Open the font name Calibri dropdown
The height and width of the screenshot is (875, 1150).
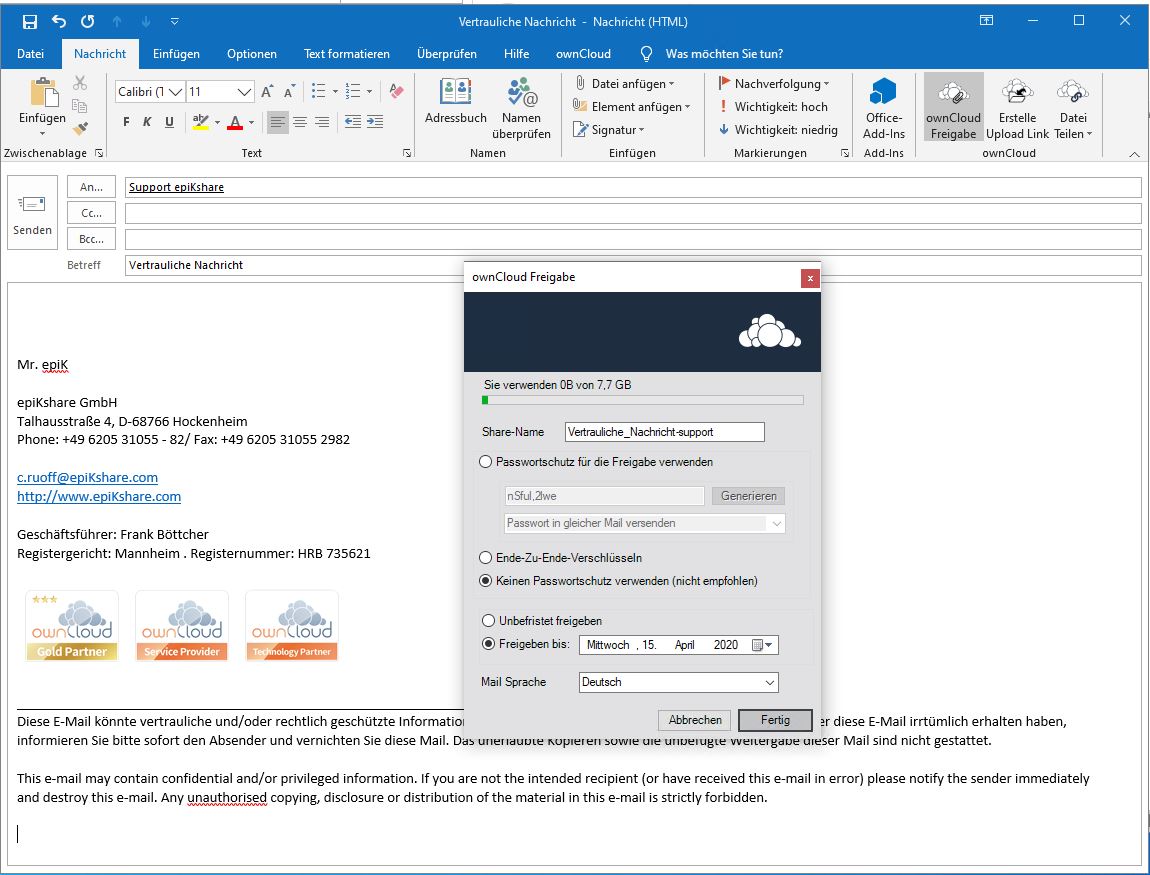(x=175, y=92)
